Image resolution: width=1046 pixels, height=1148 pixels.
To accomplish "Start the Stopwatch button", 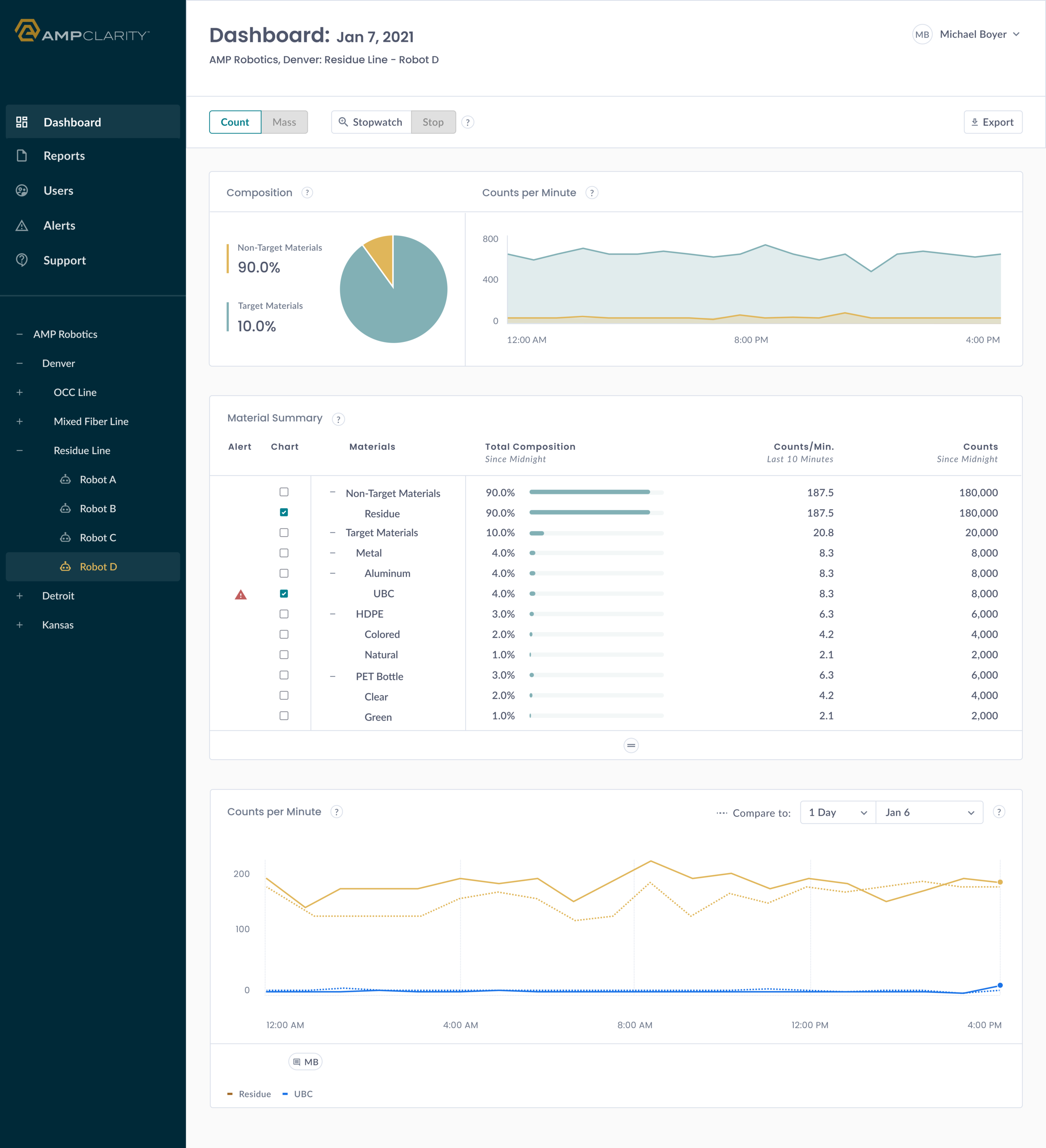I will [371, 123].
